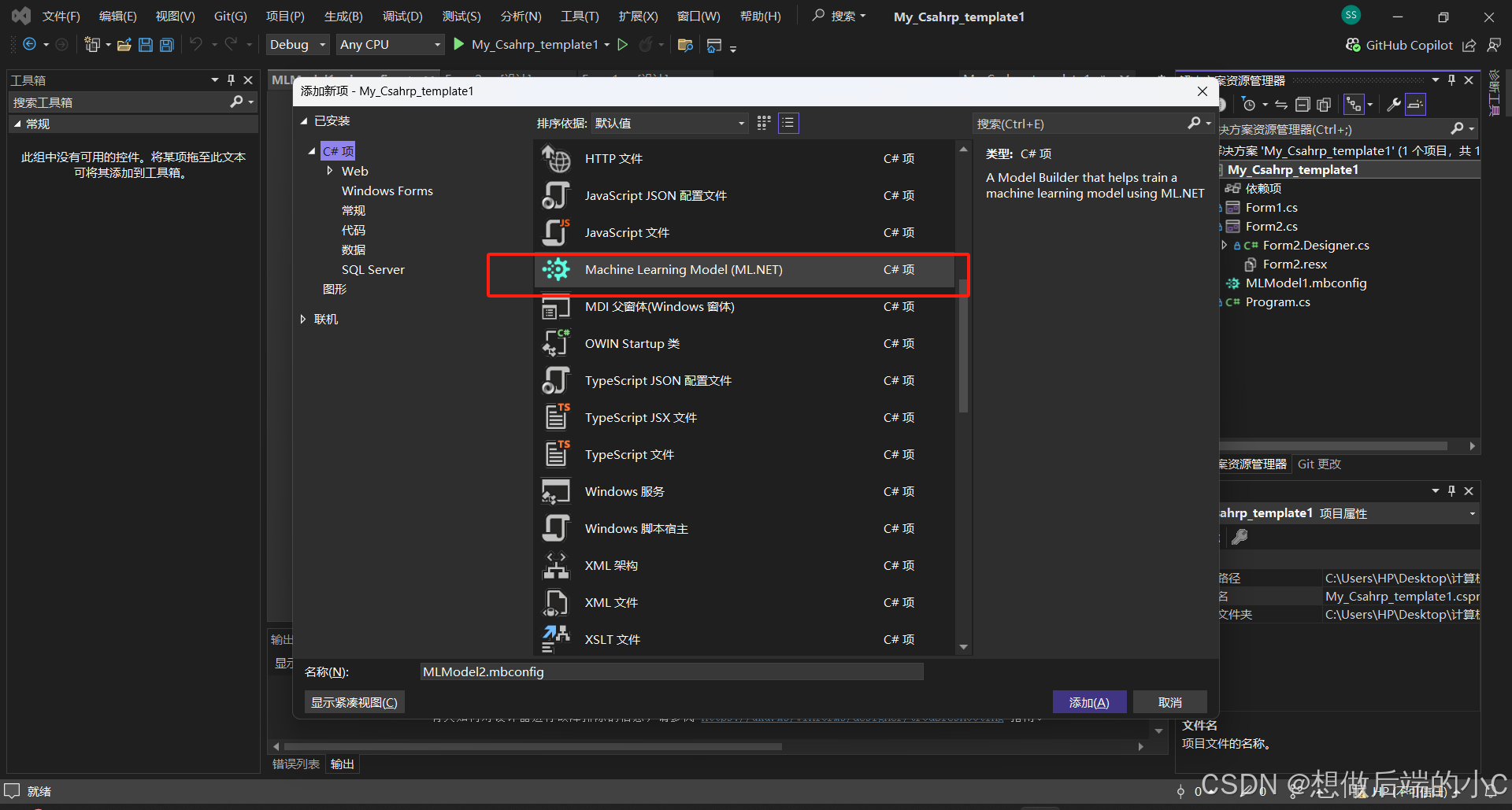The image size is (1512, 810).
Task: Click magnifier icon in dialog search box
Action: (x=1195, y=123)
